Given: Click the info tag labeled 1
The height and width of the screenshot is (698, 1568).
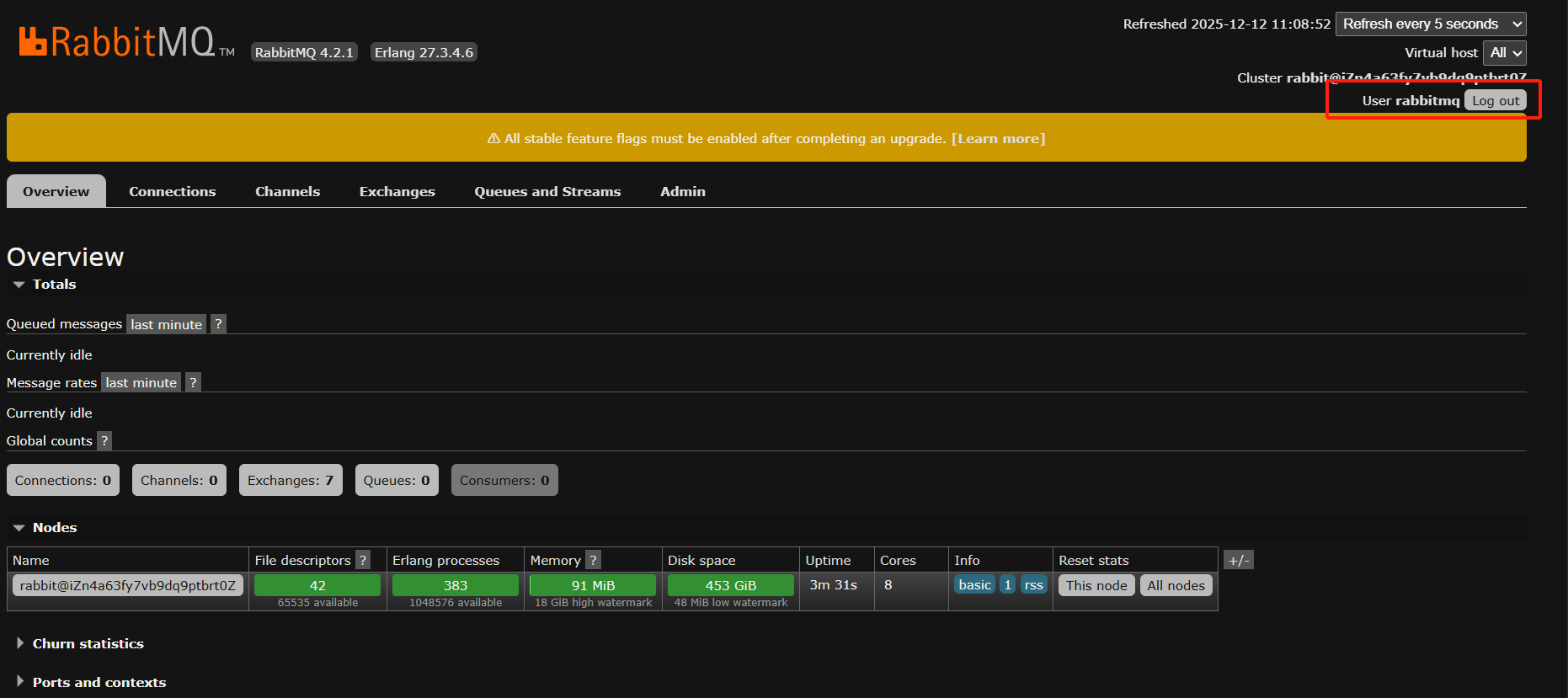Looking at the screenshot, I should [x=1007, y=584].
